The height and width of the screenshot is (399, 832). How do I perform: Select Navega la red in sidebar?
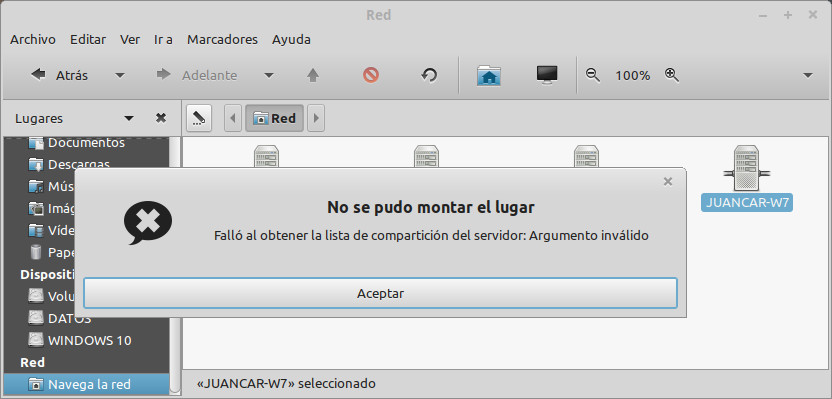(x=86, y=384)
